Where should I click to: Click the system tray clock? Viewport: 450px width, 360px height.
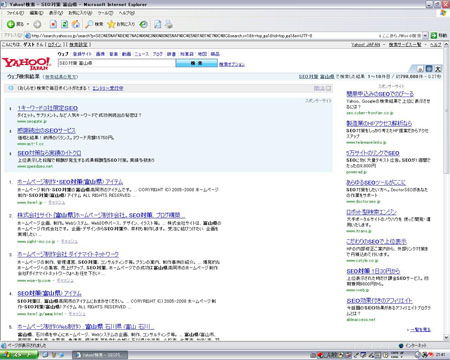tap(441, 355)
